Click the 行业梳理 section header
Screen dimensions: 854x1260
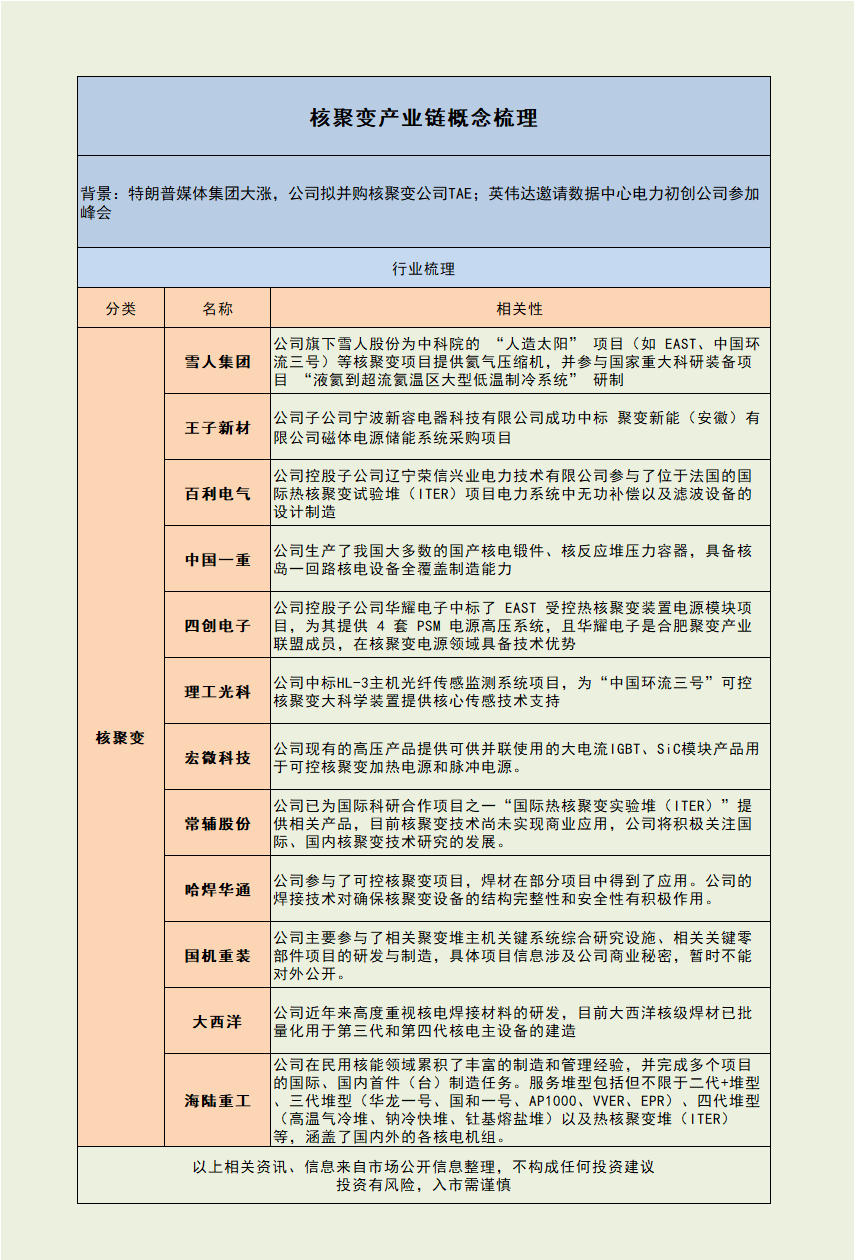pos(423,269)
